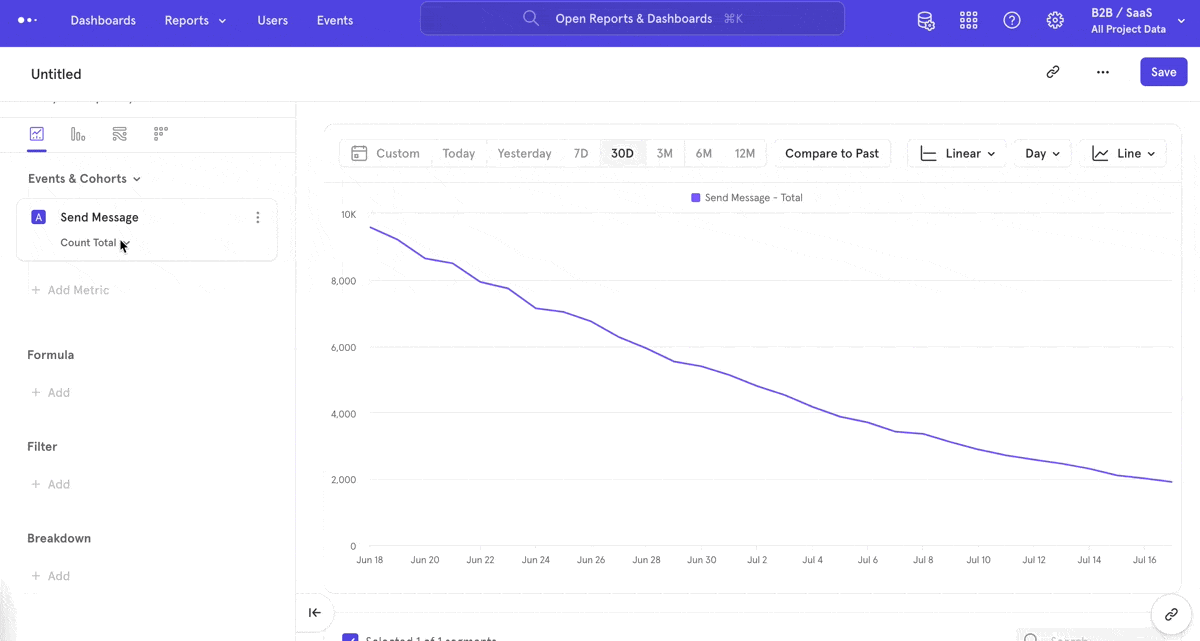Toggle the selected segments checkbox
1200x641 pixels.
click(x=350, y=637)
